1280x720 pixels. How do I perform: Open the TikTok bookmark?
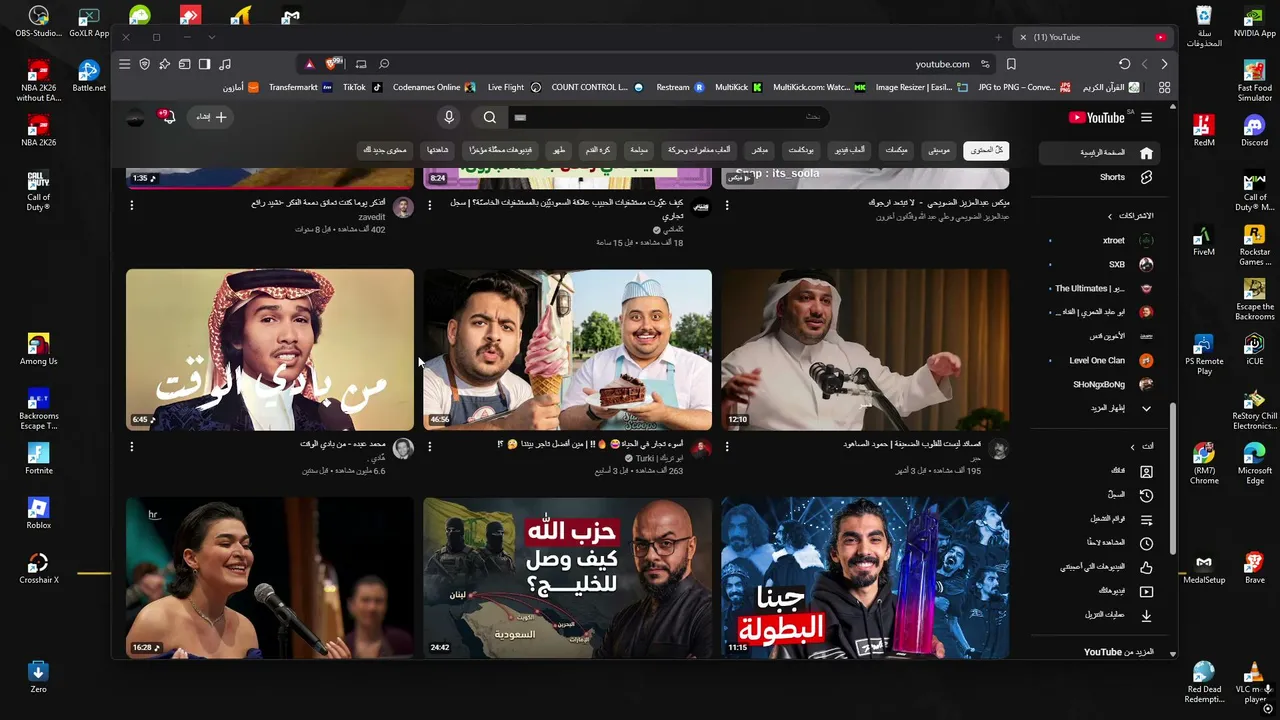[x=362, y=87]
